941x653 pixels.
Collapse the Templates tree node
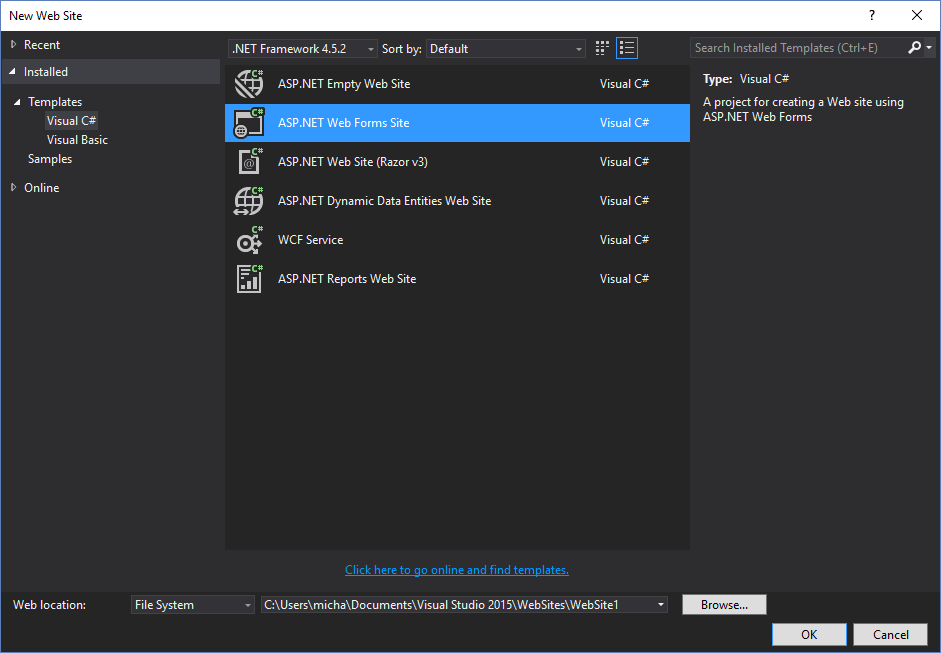pyautogui.click(x=17, y=102)
